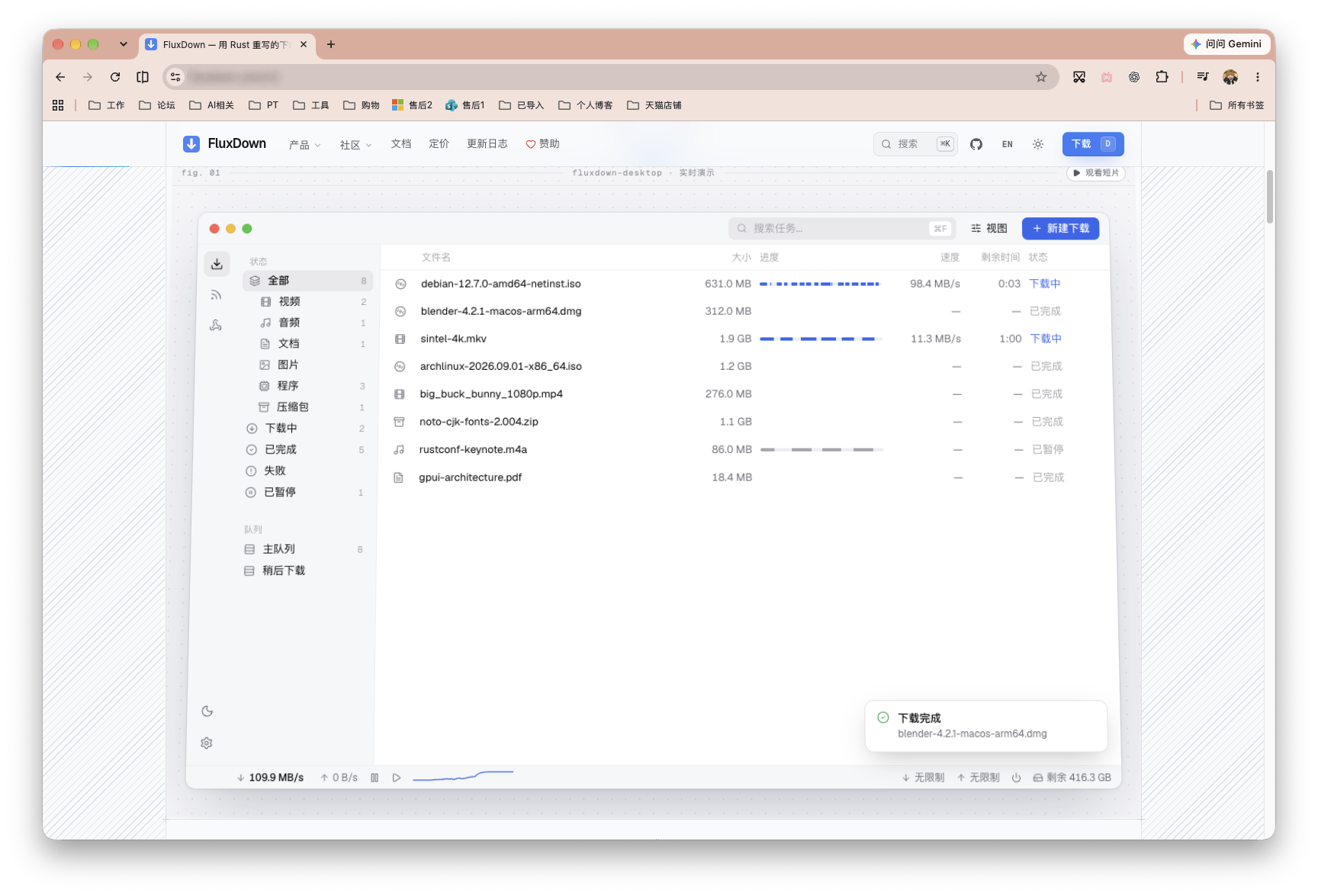Focus the 搜索任务 search field
The image size is (1318, 896).
(x=841, y=228)
